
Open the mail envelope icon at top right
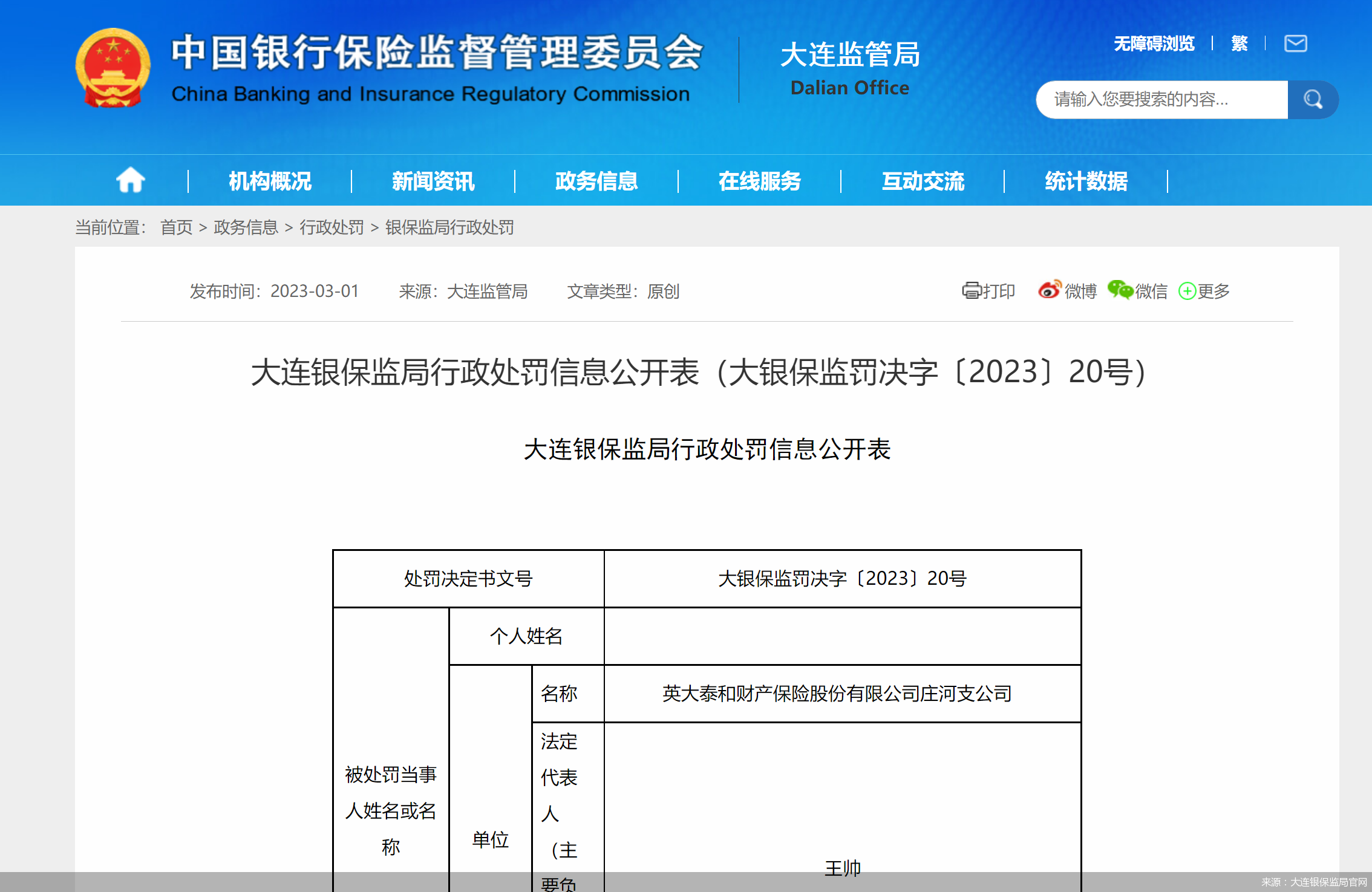tap(1295, 43)
